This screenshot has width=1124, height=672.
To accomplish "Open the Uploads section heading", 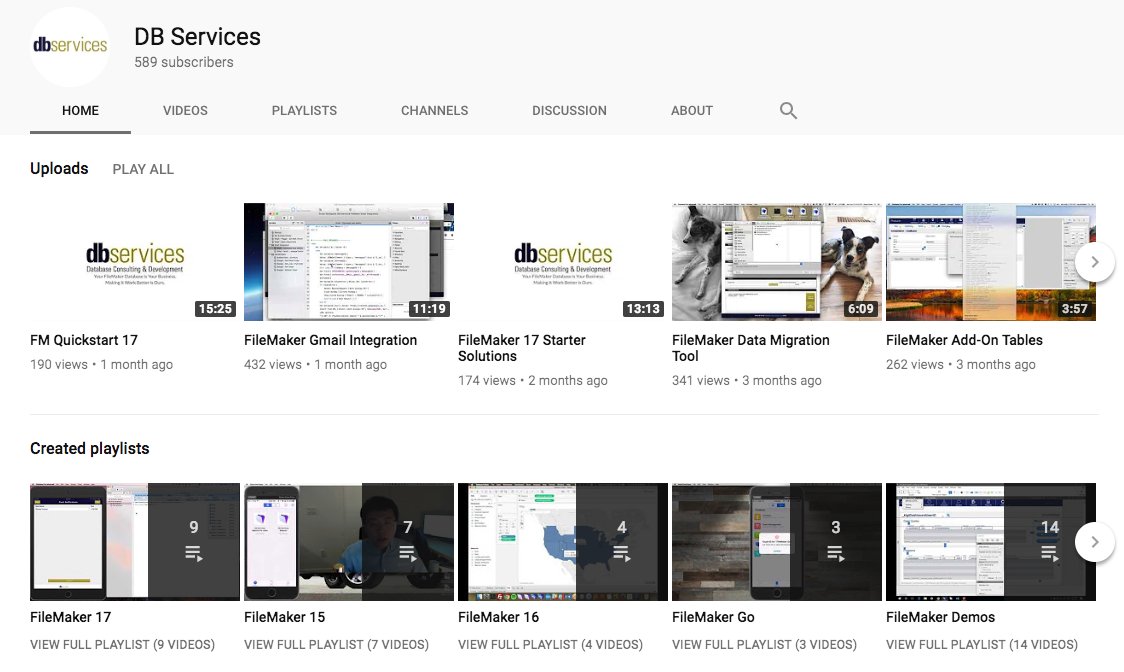I will (x=59, y=169).
